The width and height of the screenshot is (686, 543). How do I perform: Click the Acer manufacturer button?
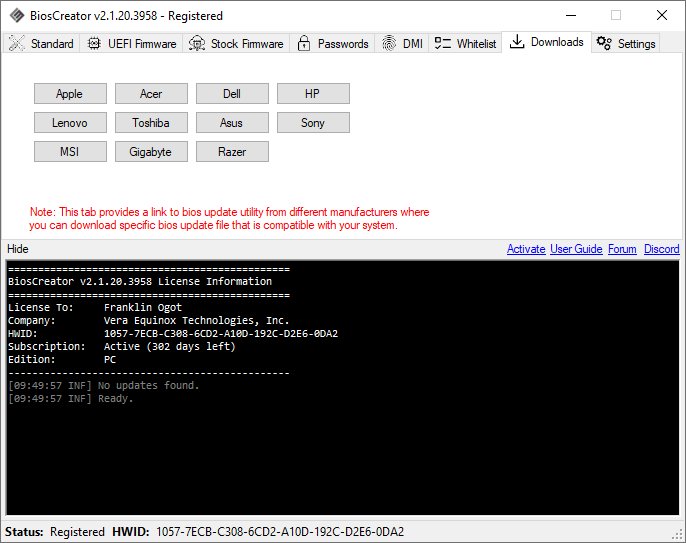tap(151, 94)
